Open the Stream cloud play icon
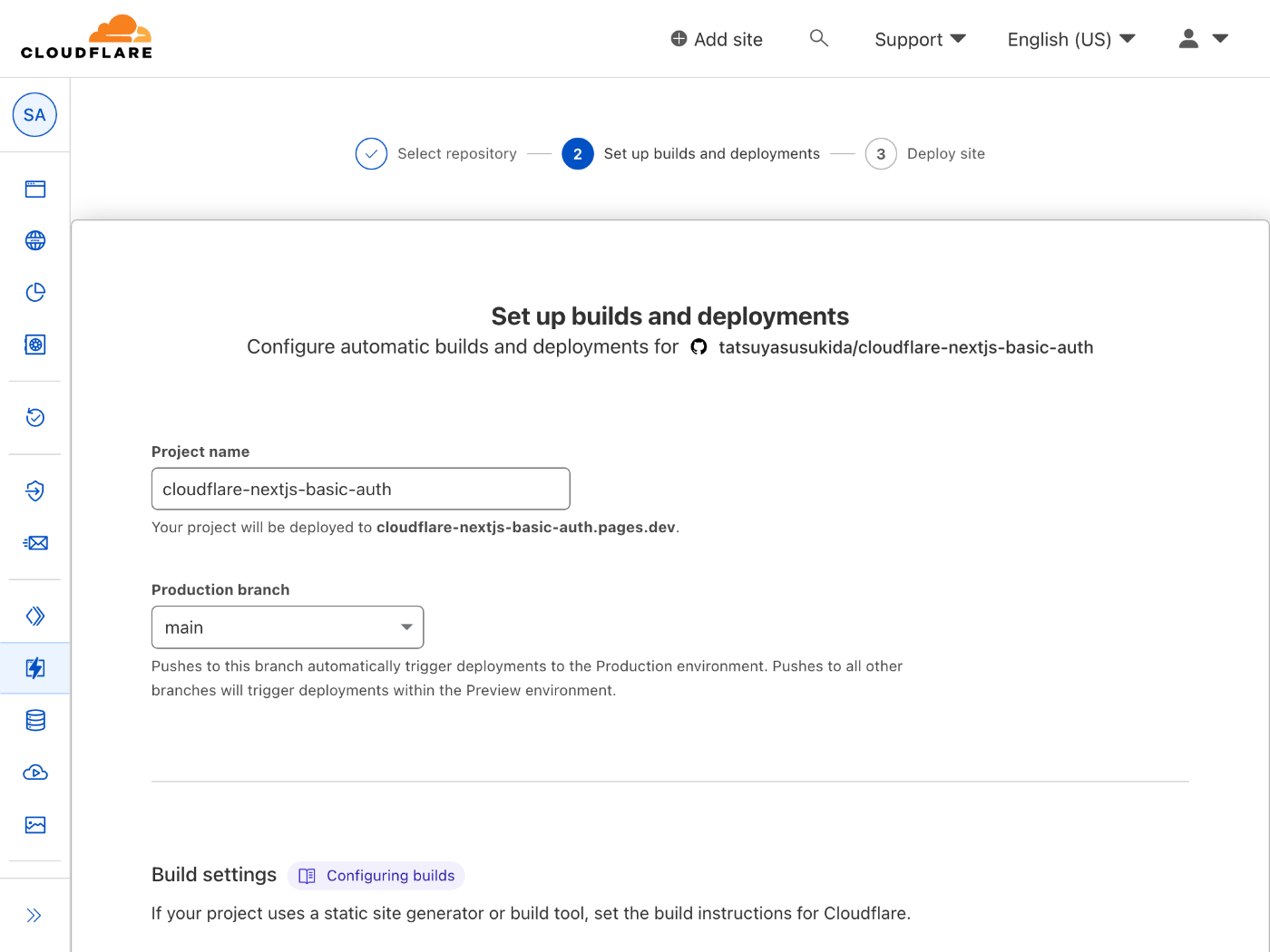The image size is (1270, 952). click(35, 772)
